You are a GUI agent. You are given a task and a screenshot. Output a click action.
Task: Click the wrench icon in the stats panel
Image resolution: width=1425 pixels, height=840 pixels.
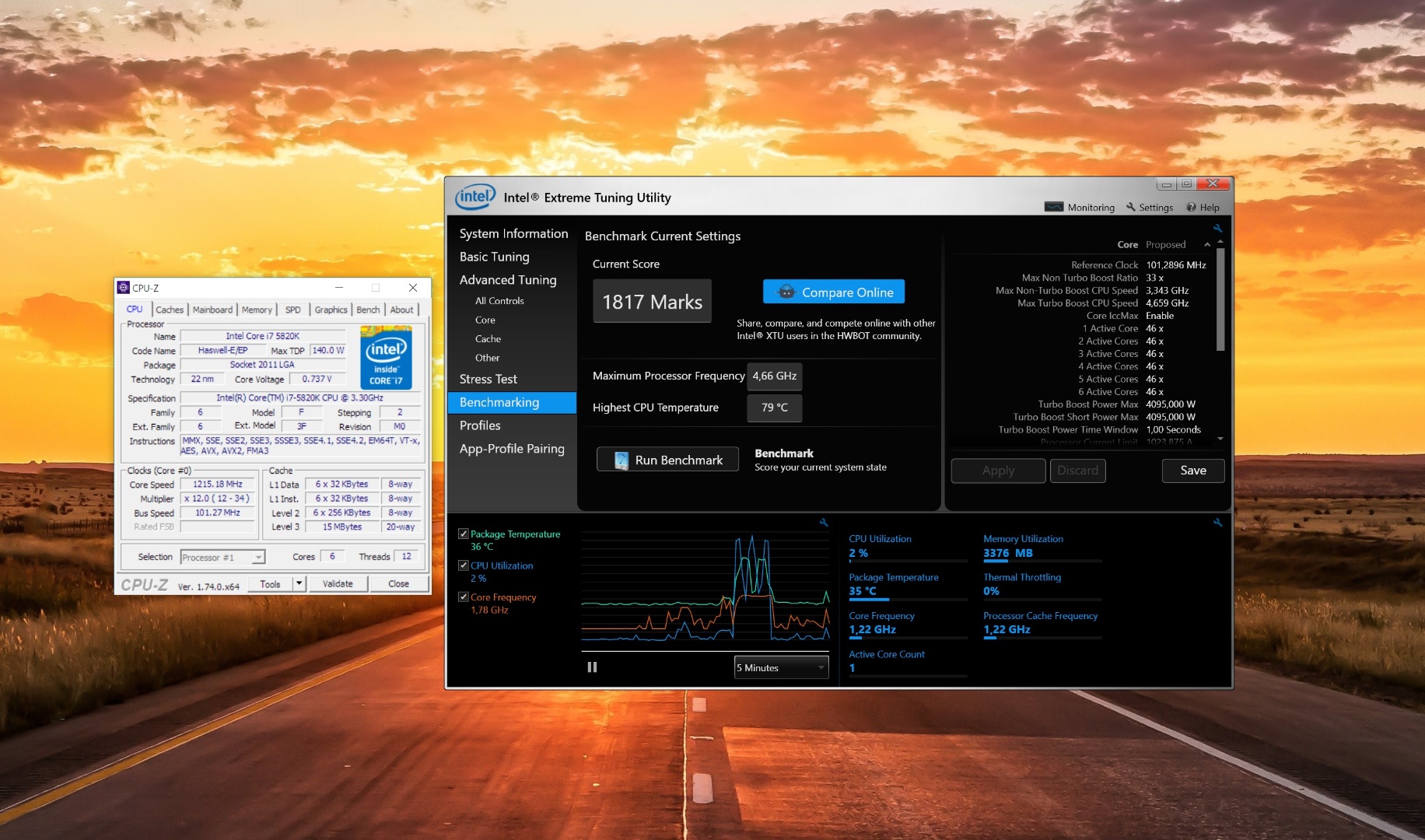[x=1217, y=523]
